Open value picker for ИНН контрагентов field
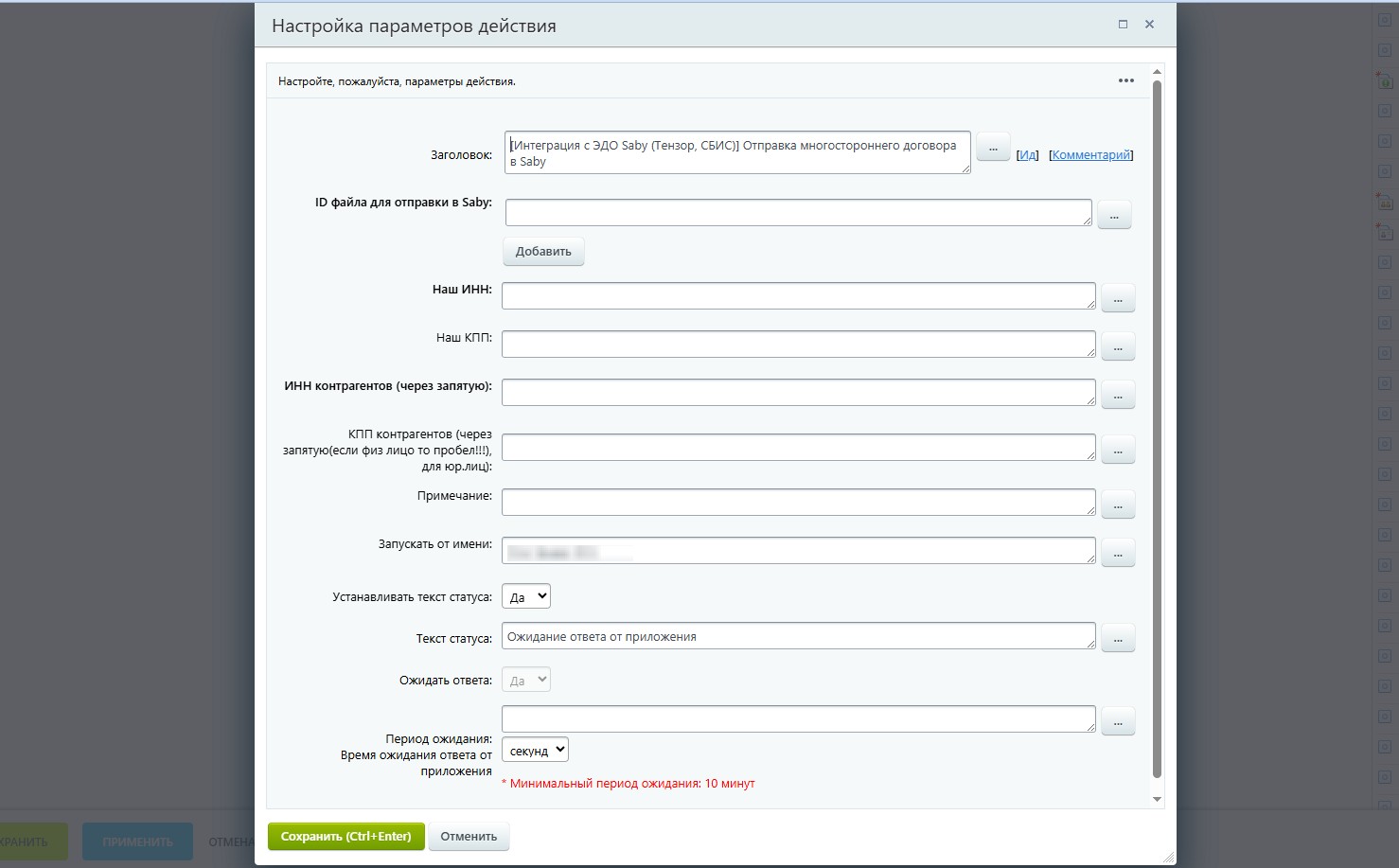The height and width of the screenshot is (868, 1399). coord(1118,396)
